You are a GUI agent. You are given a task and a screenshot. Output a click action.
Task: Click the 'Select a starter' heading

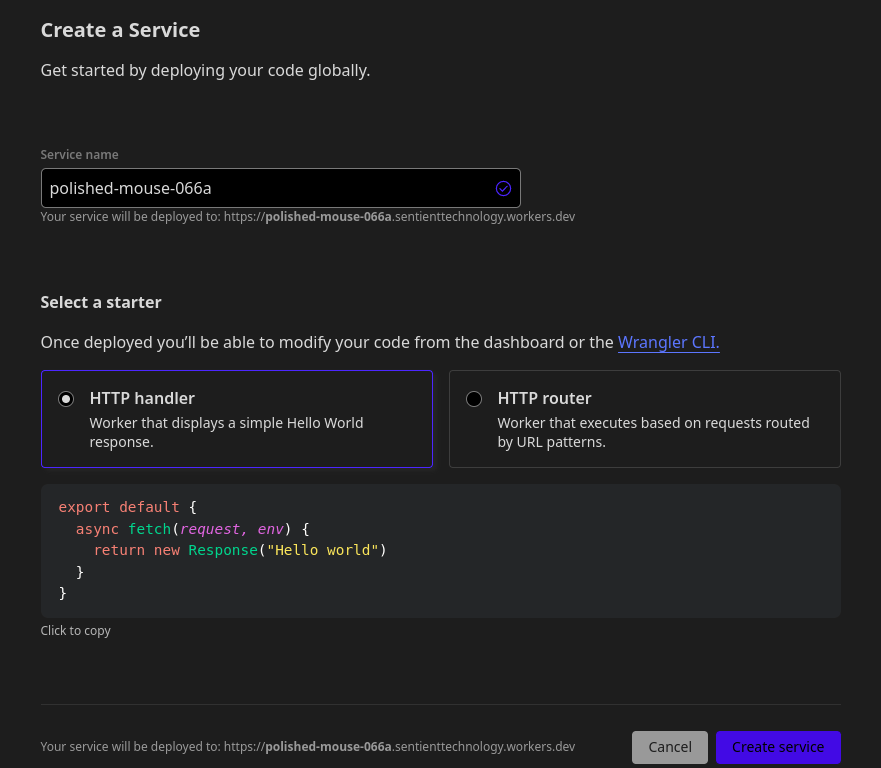[x=101, y=302]
